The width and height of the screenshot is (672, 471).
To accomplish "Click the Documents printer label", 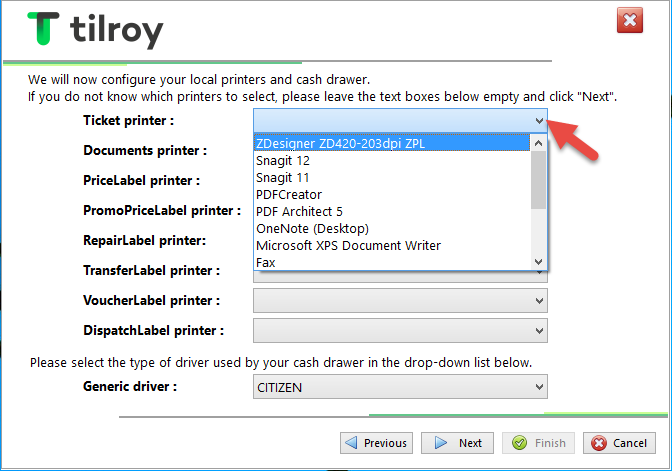I will point(145,150).
